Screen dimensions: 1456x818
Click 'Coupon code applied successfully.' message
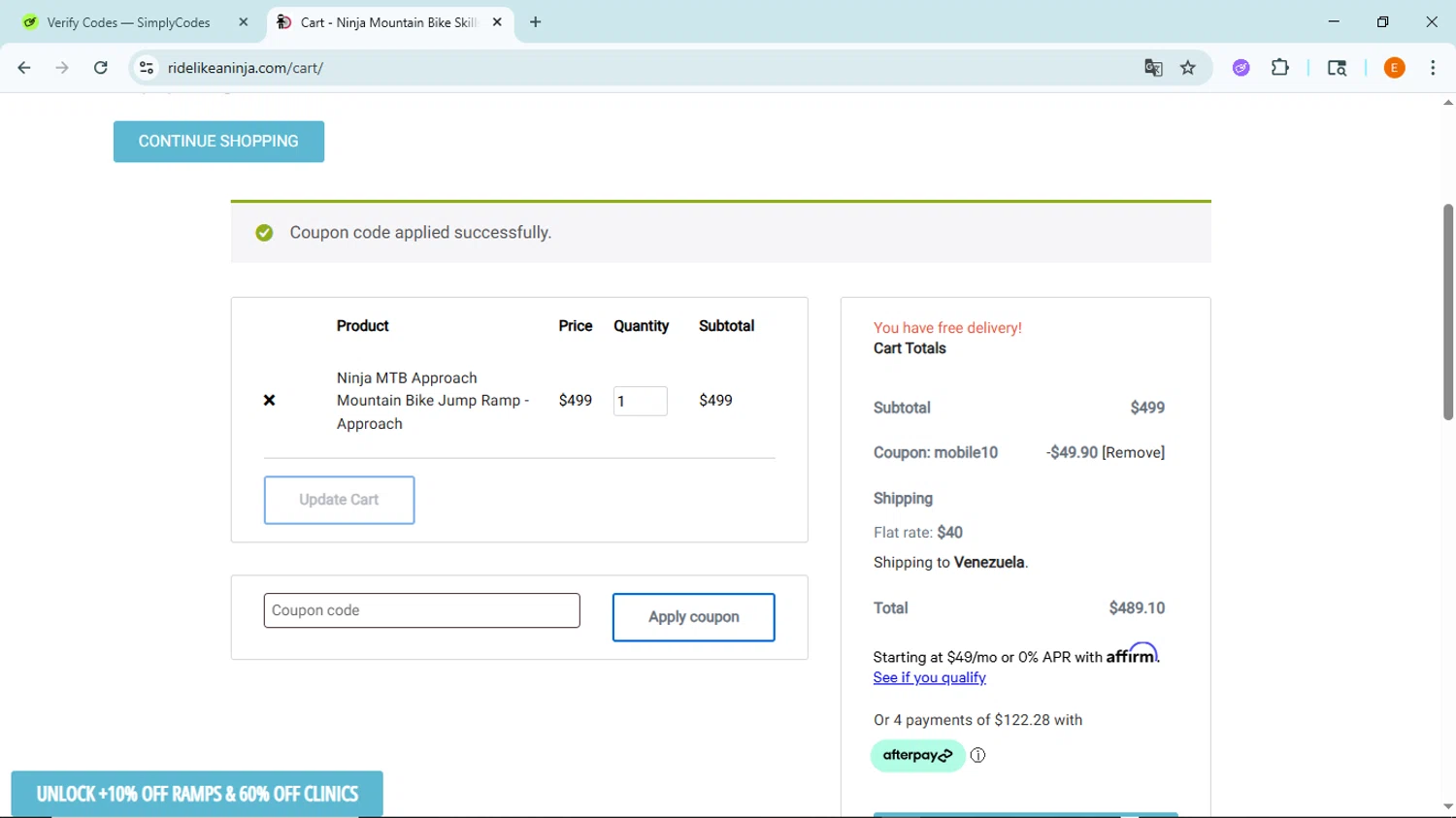coord(420,233)
